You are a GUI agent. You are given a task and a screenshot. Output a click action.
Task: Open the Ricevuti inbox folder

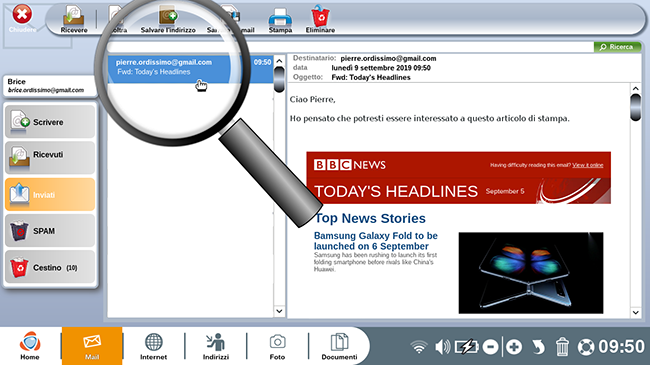(x=50, y=158)
